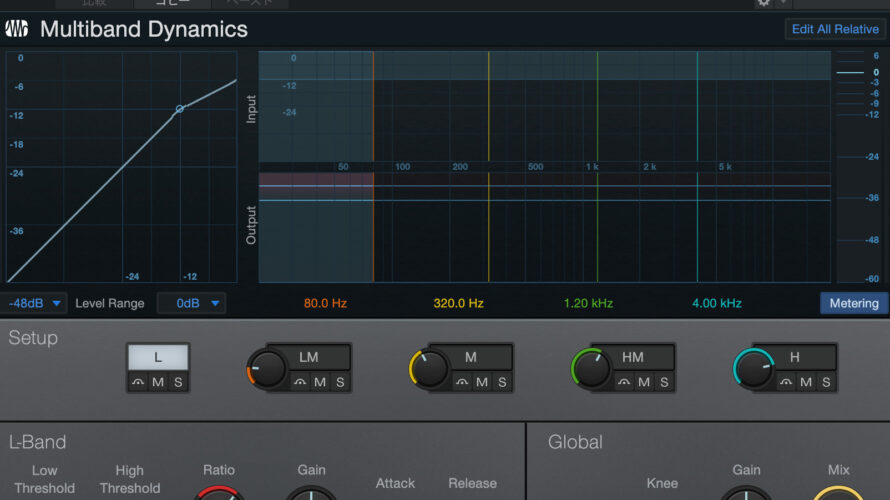Click the High Threshold label
890x500 pixels.
130,480
